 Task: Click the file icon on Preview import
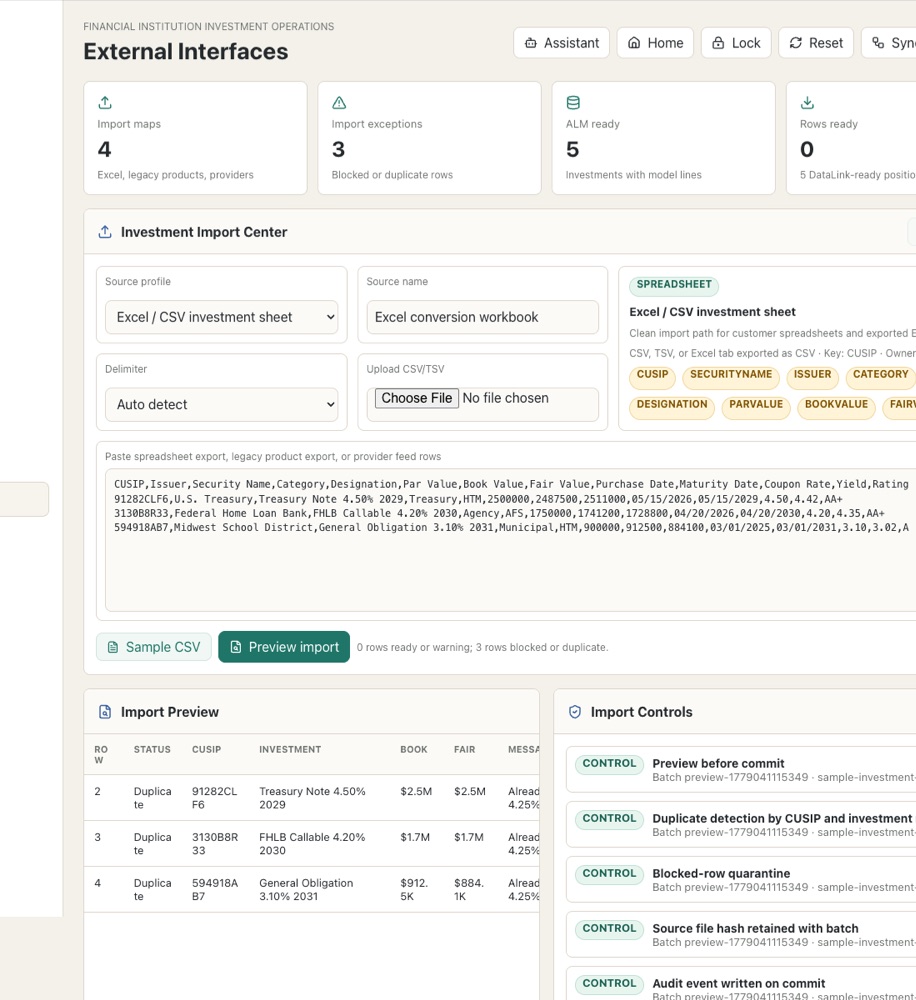tap(235, 647)
